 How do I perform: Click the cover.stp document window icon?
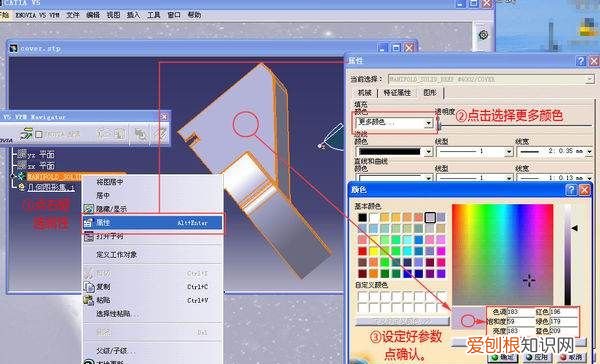tap(14, 48)
